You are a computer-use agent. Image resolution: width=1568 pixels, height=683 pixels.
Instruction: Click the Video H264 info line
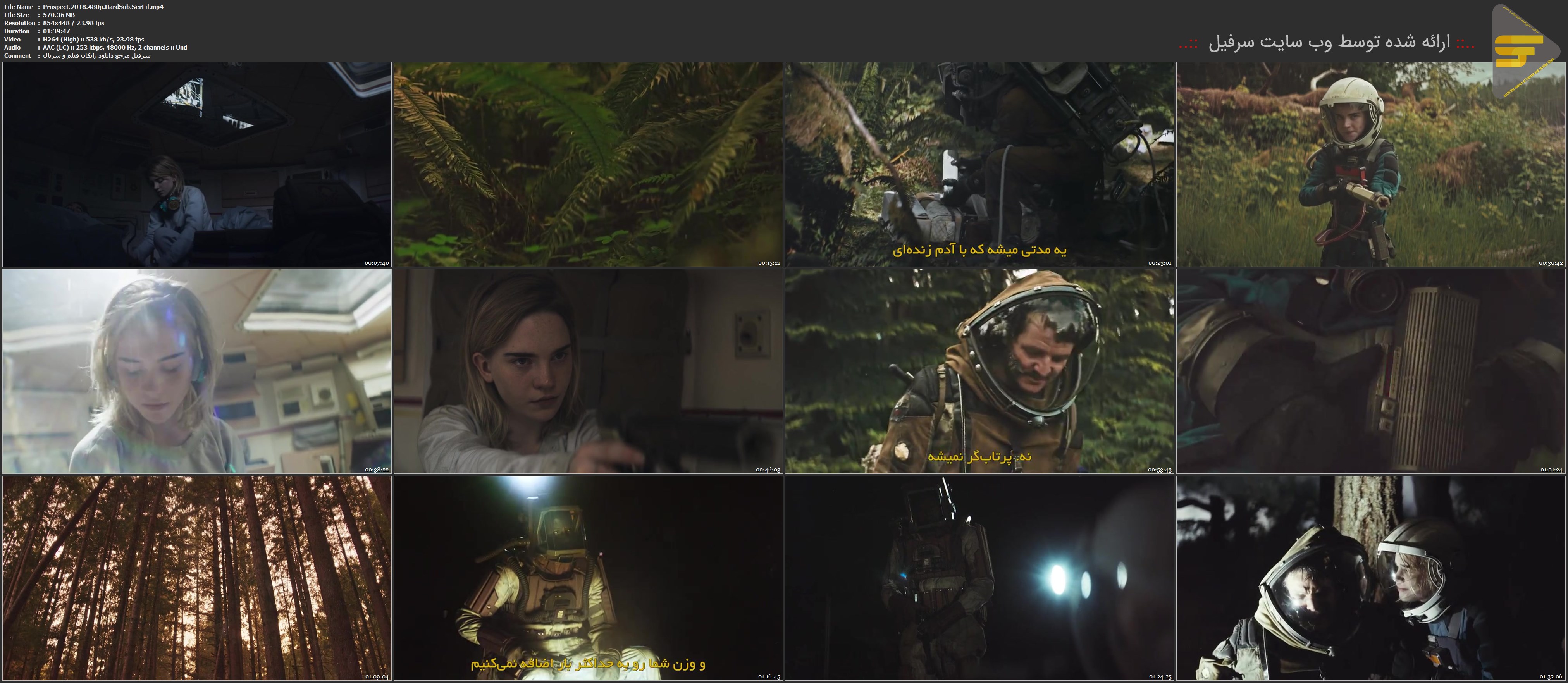click(x=93, y=39)
